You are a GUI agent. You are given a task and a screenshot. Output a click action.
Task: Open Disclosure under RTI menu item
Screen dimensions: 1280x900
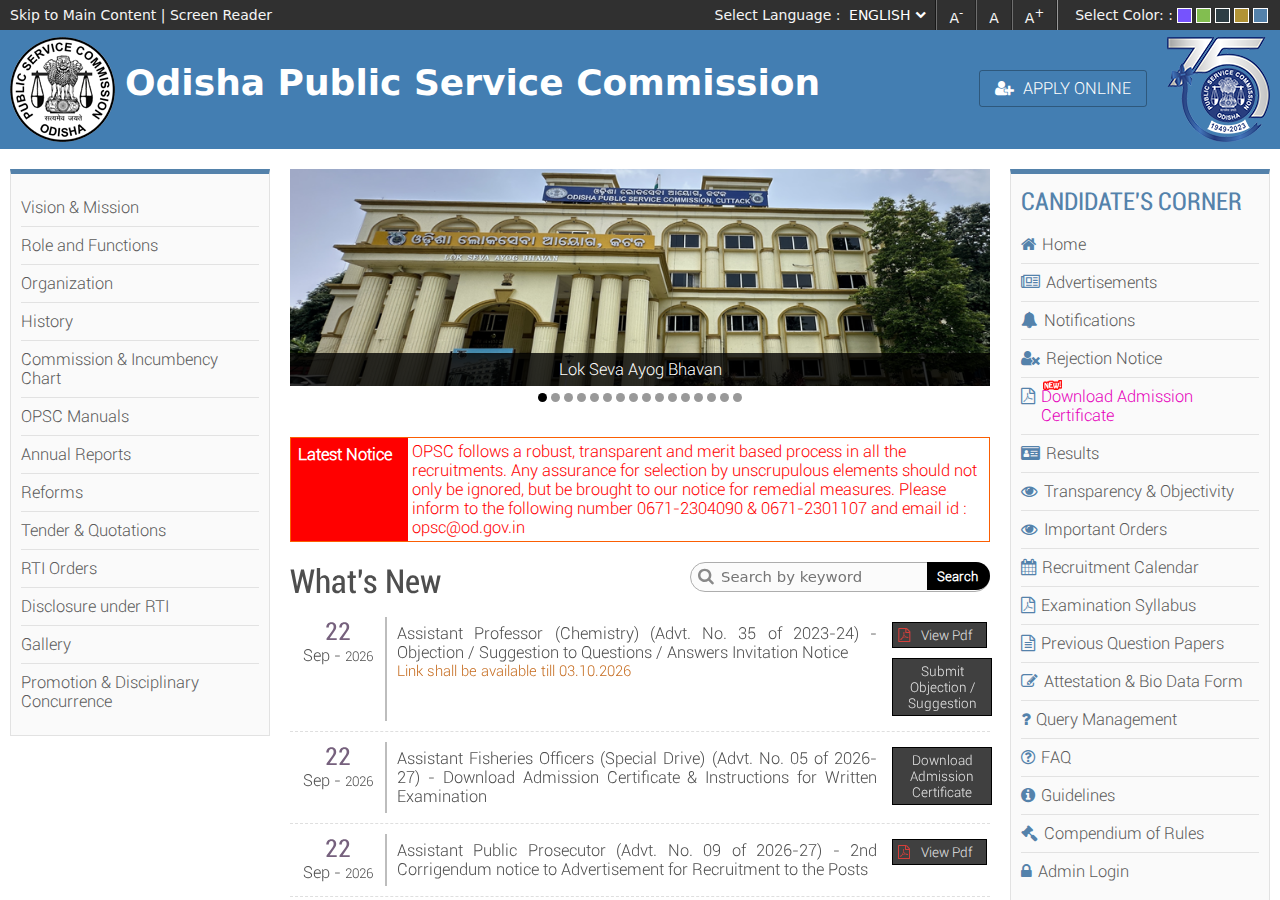pyautogui.click(x=95, y=607)
